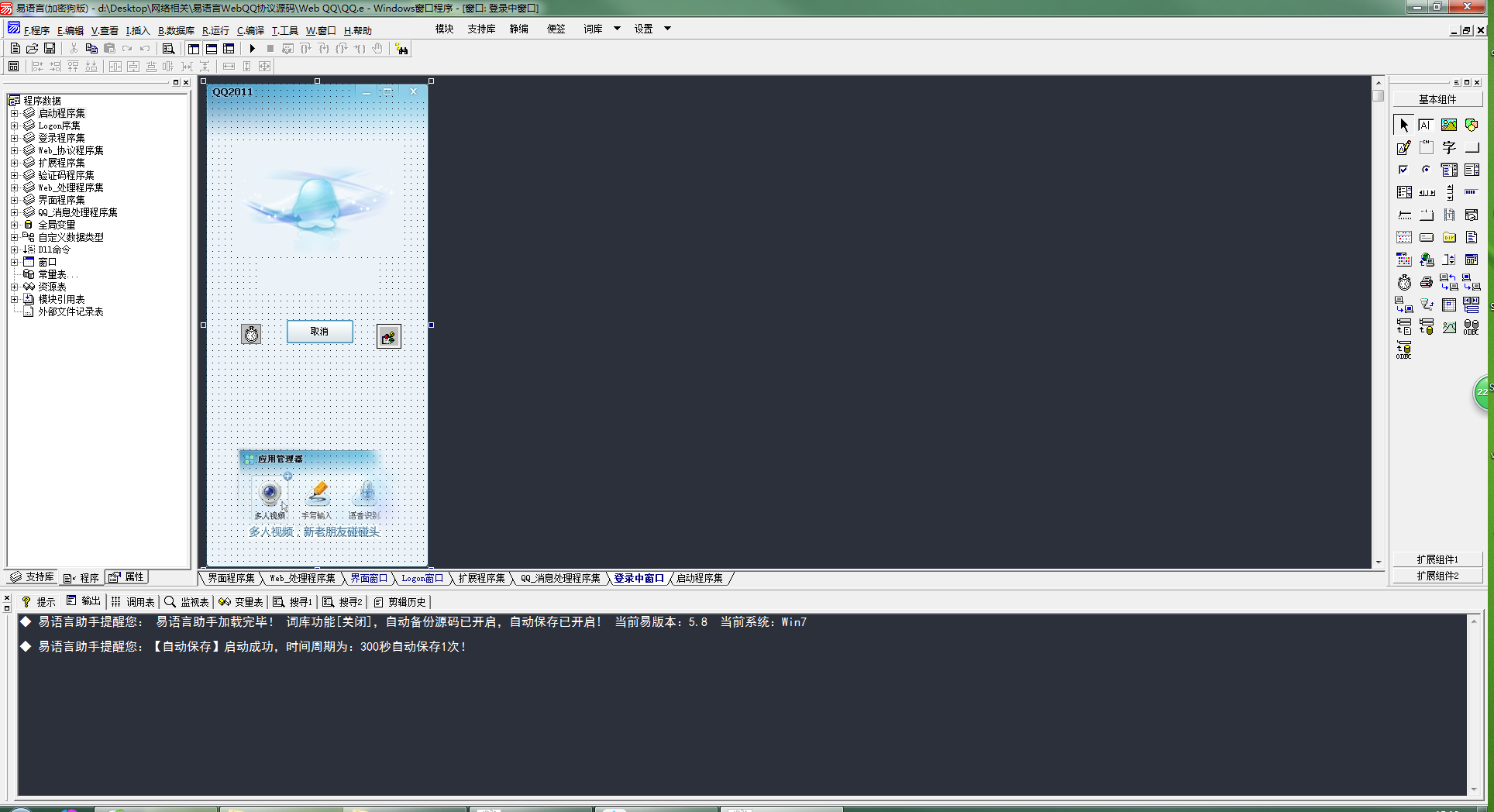Toggle the third work-pane layout button
The height and width of the screenshot is (812, 1494).
229,48
